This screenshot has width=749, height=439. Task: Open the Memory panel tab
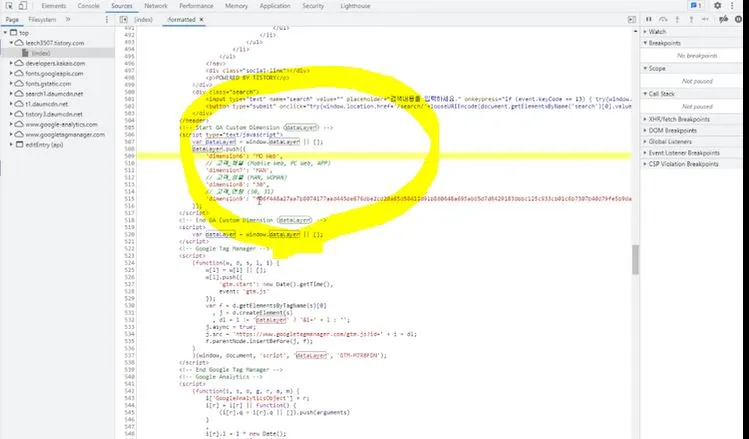click(x=236, y=6)
